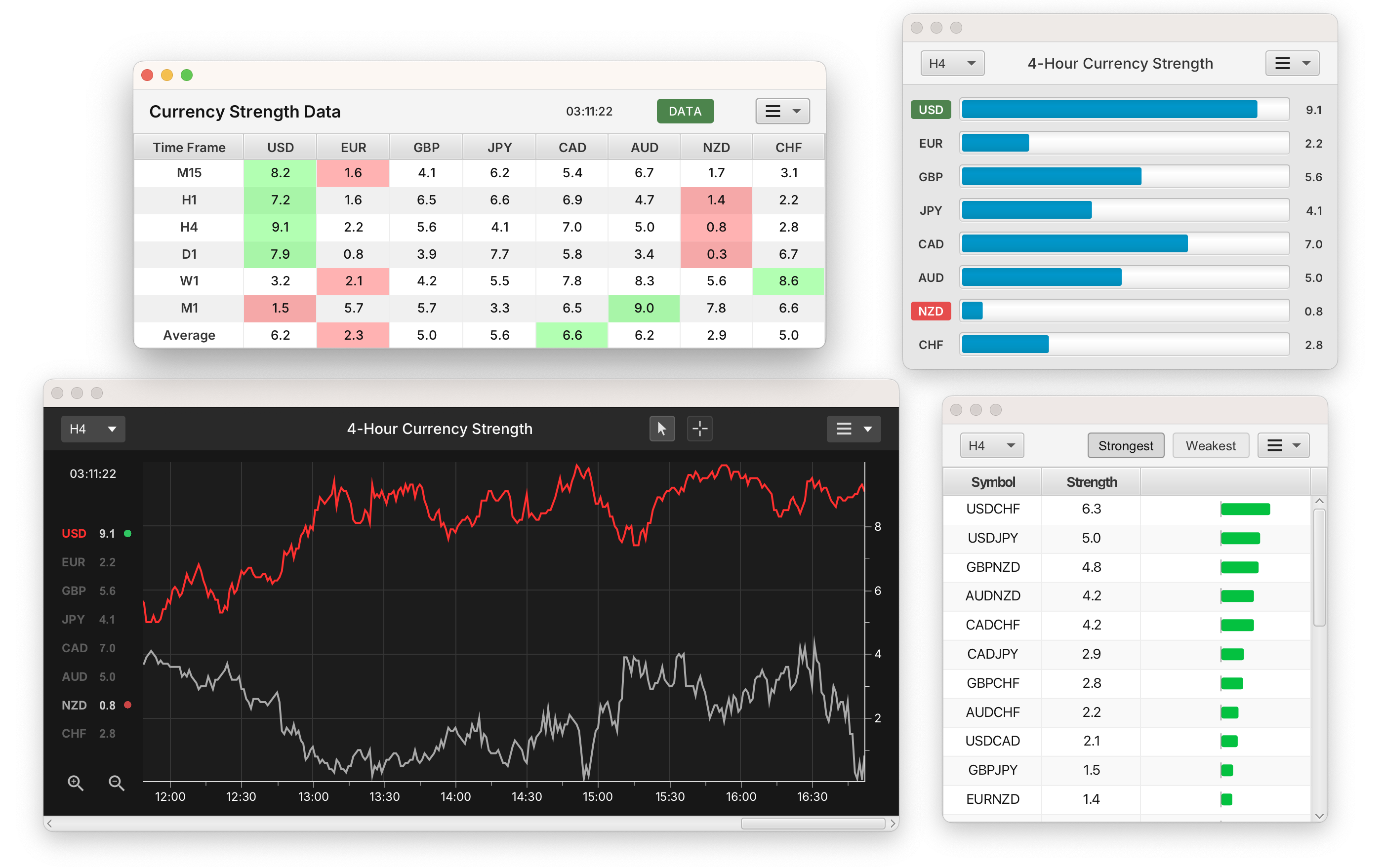Screen dimensions: 1383x868
Task: Sort pairs by the Strength column header
Action: pyautogui.click(x=1091, y=482)
